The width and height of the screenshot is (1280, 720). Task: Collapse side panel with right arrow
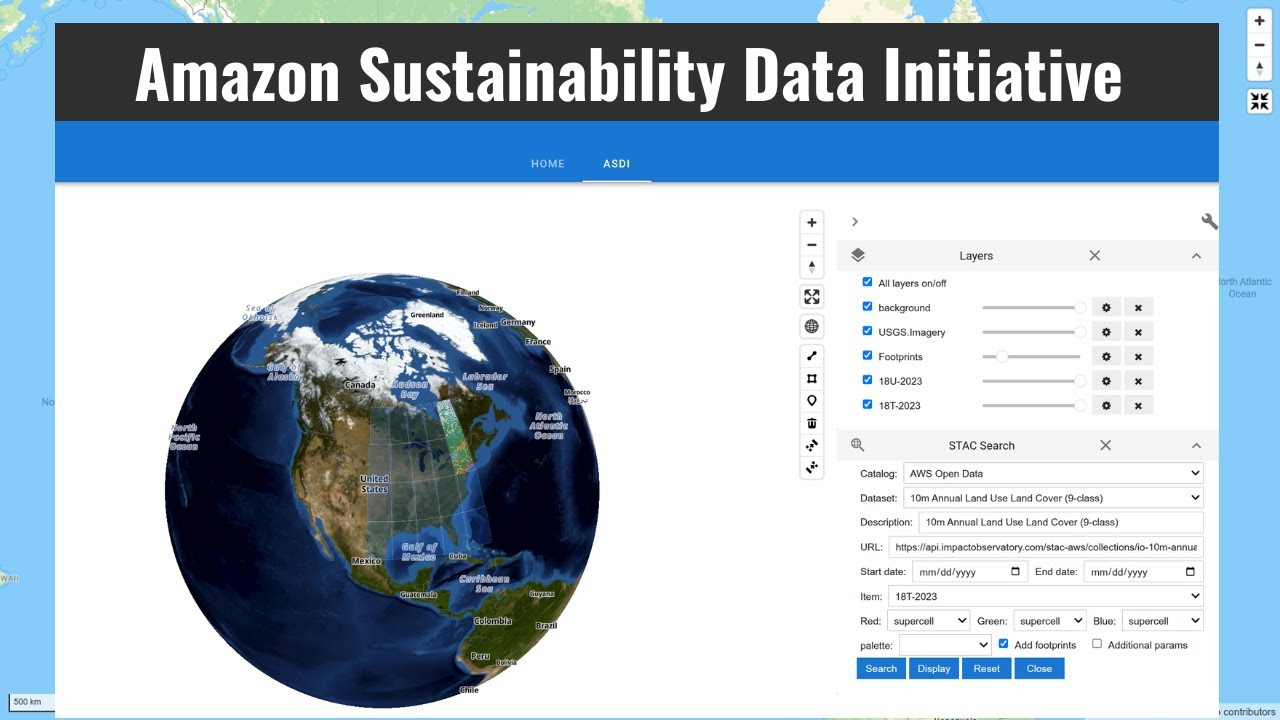[x=855, y=222]
